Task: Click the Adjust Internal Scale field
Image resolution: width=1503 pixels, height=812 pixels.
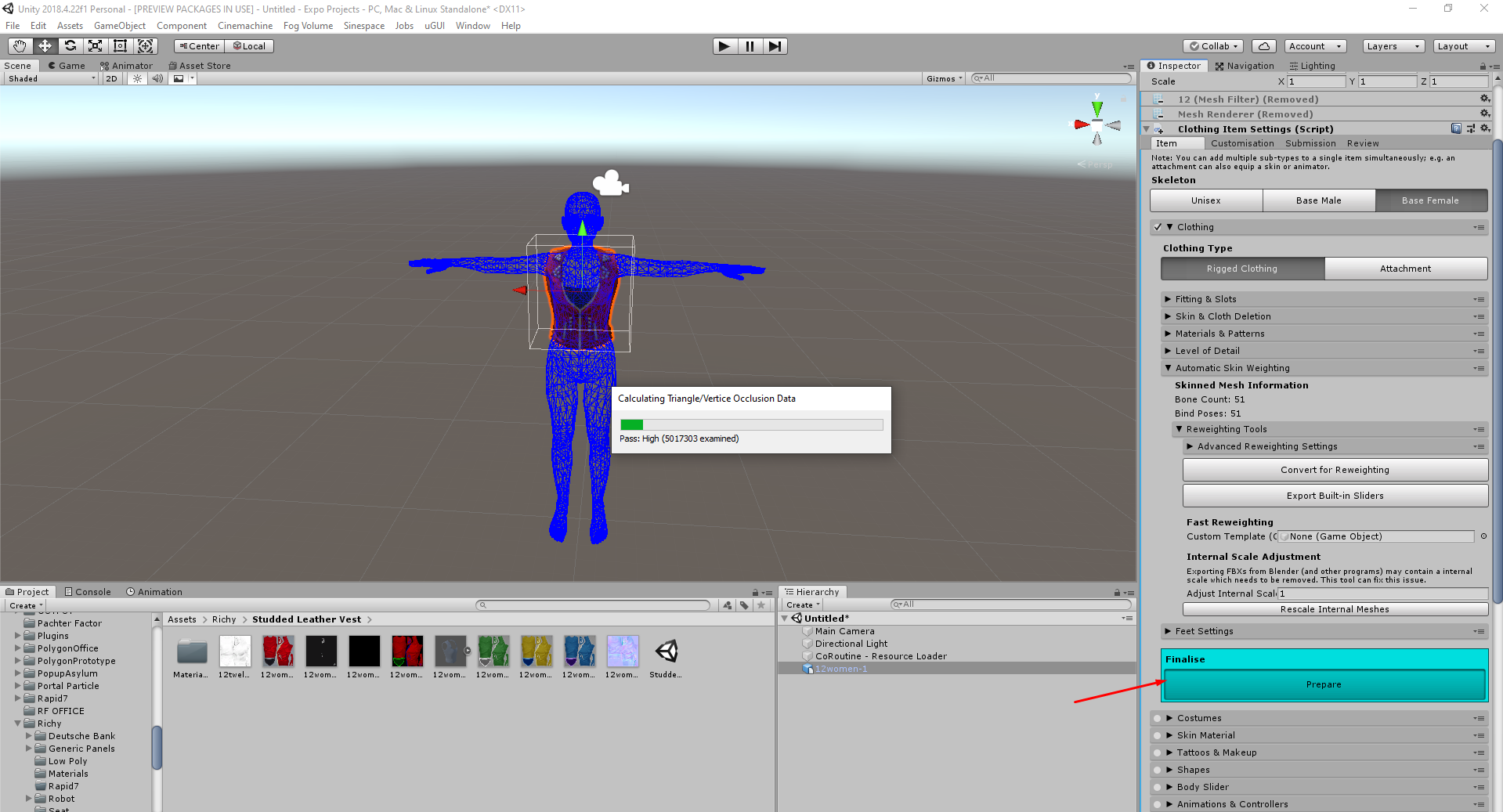Action: pos(1382,594)
